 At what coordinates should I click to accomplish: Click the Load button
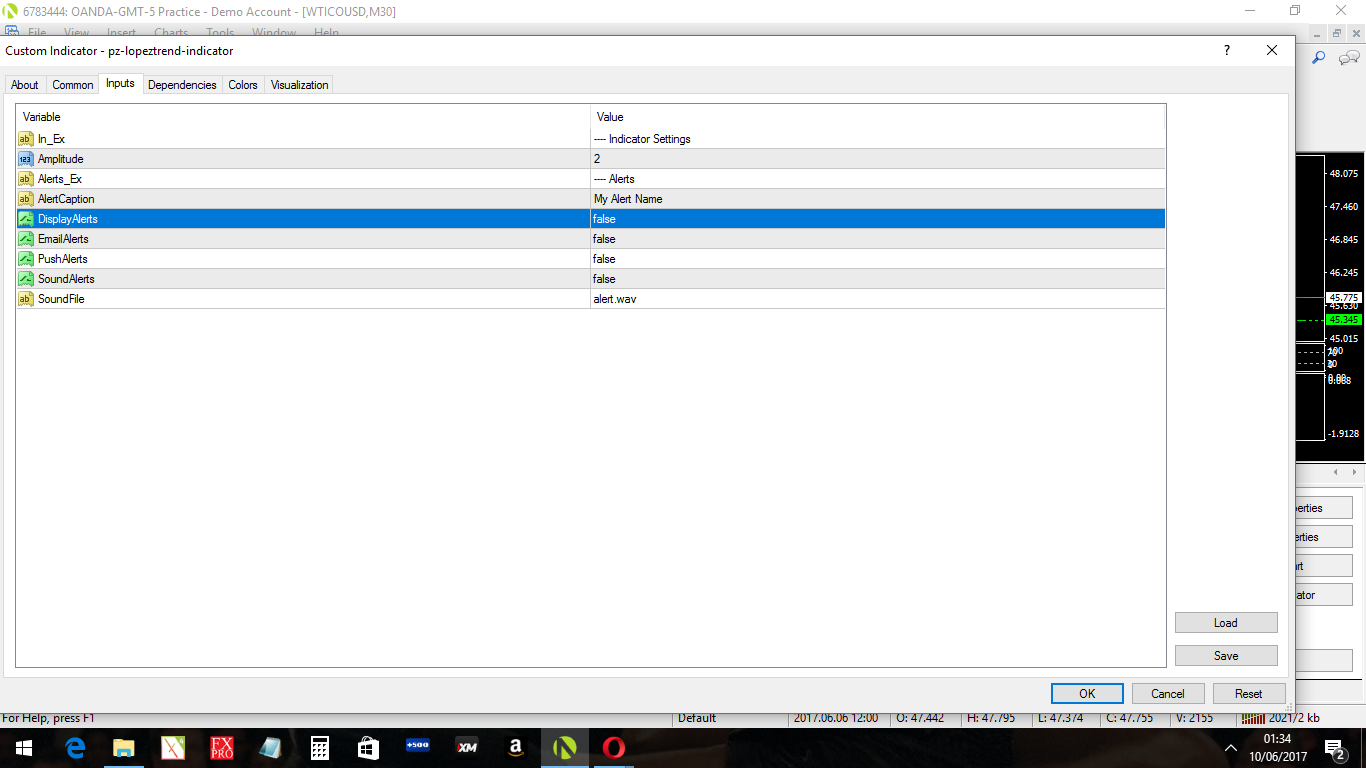(1226, 623)
